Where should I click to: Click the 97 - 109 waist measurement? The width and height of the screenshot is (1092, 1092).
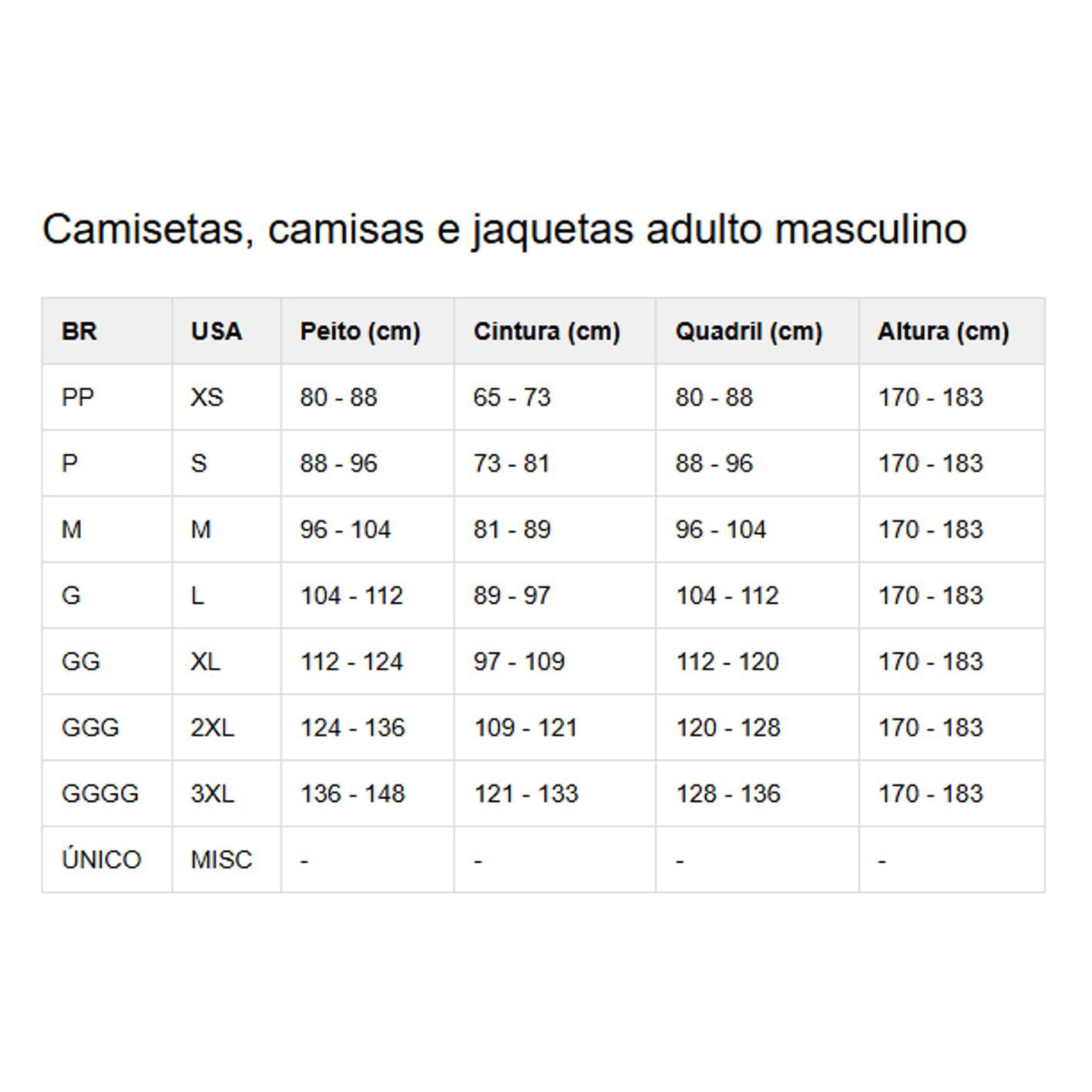click(x=519, y=662)
